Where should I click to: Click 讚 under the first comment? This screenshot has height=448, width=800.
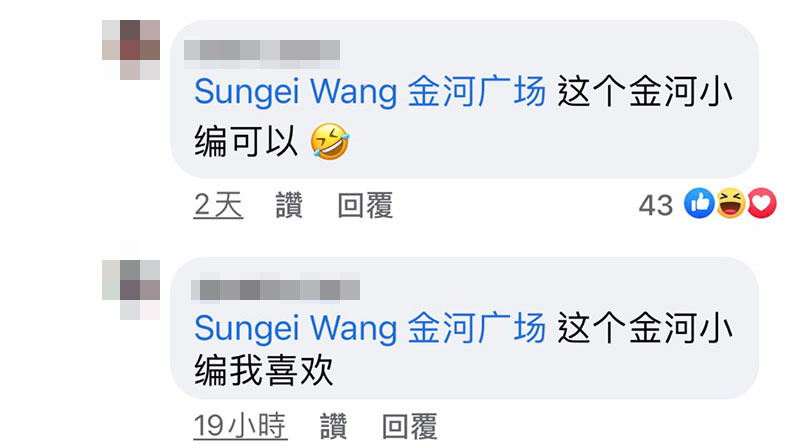pyautogui.click(x=289, y=206)
